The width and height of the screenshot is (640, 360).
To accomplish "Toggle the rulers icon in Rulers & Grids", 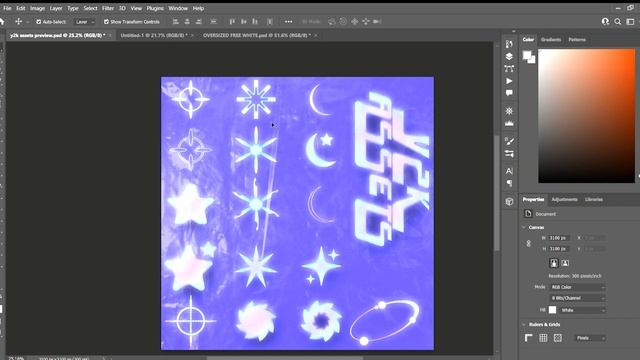I will (529, 338).
